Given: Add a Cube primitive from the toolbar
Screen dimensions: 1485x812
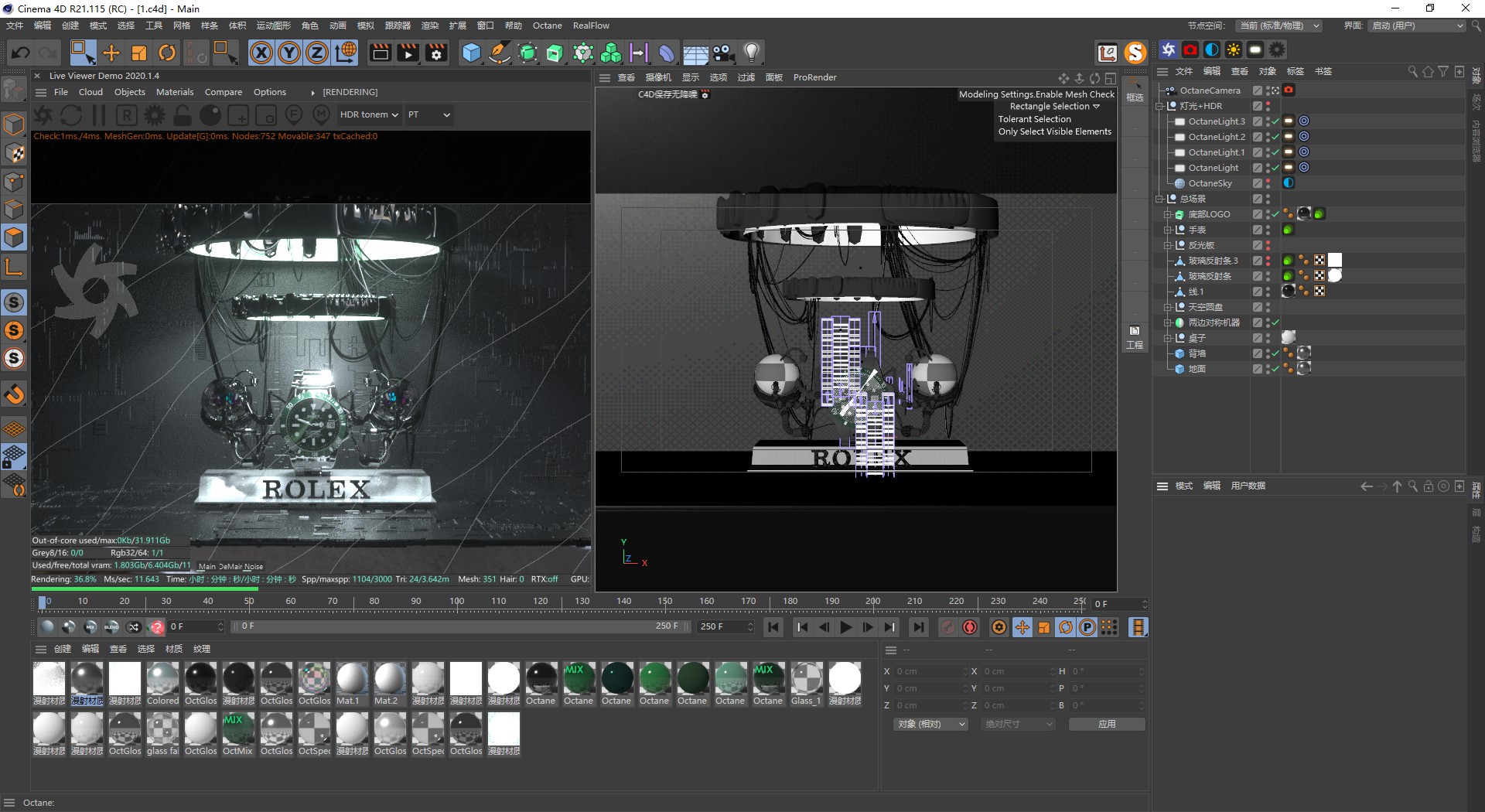Looking at the screenshot, I should (x=471, y=53).
